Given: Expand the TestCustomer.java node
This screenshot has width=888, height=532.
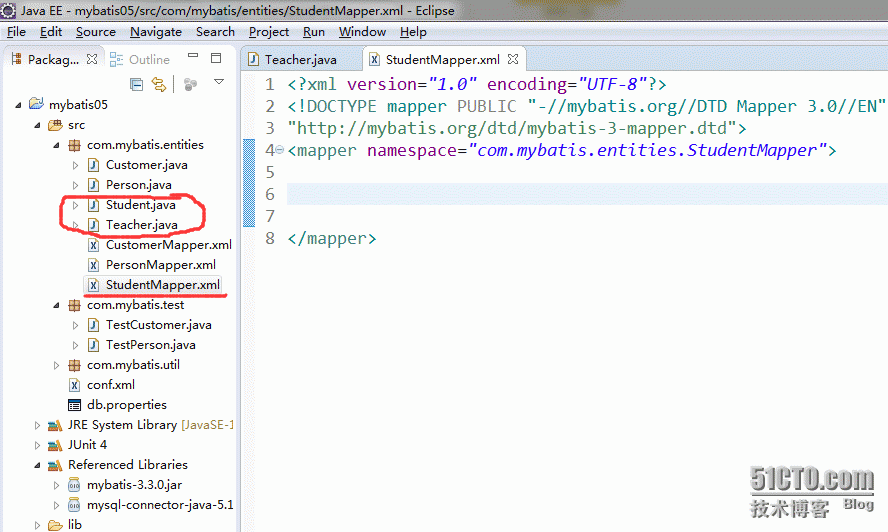Looking at the screenshot, I should point(75,325).
